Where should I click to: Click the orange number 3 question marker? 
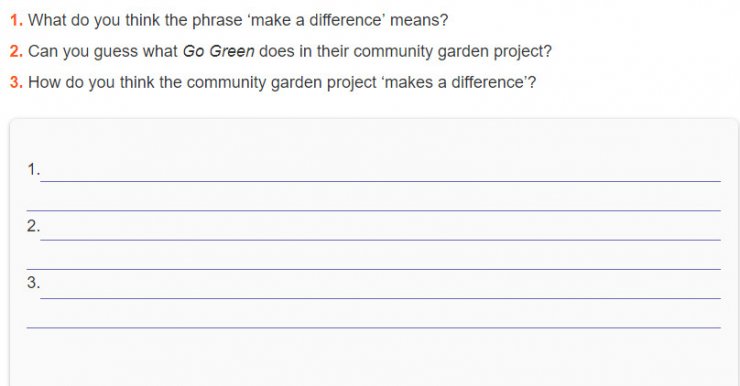[16, 82]
